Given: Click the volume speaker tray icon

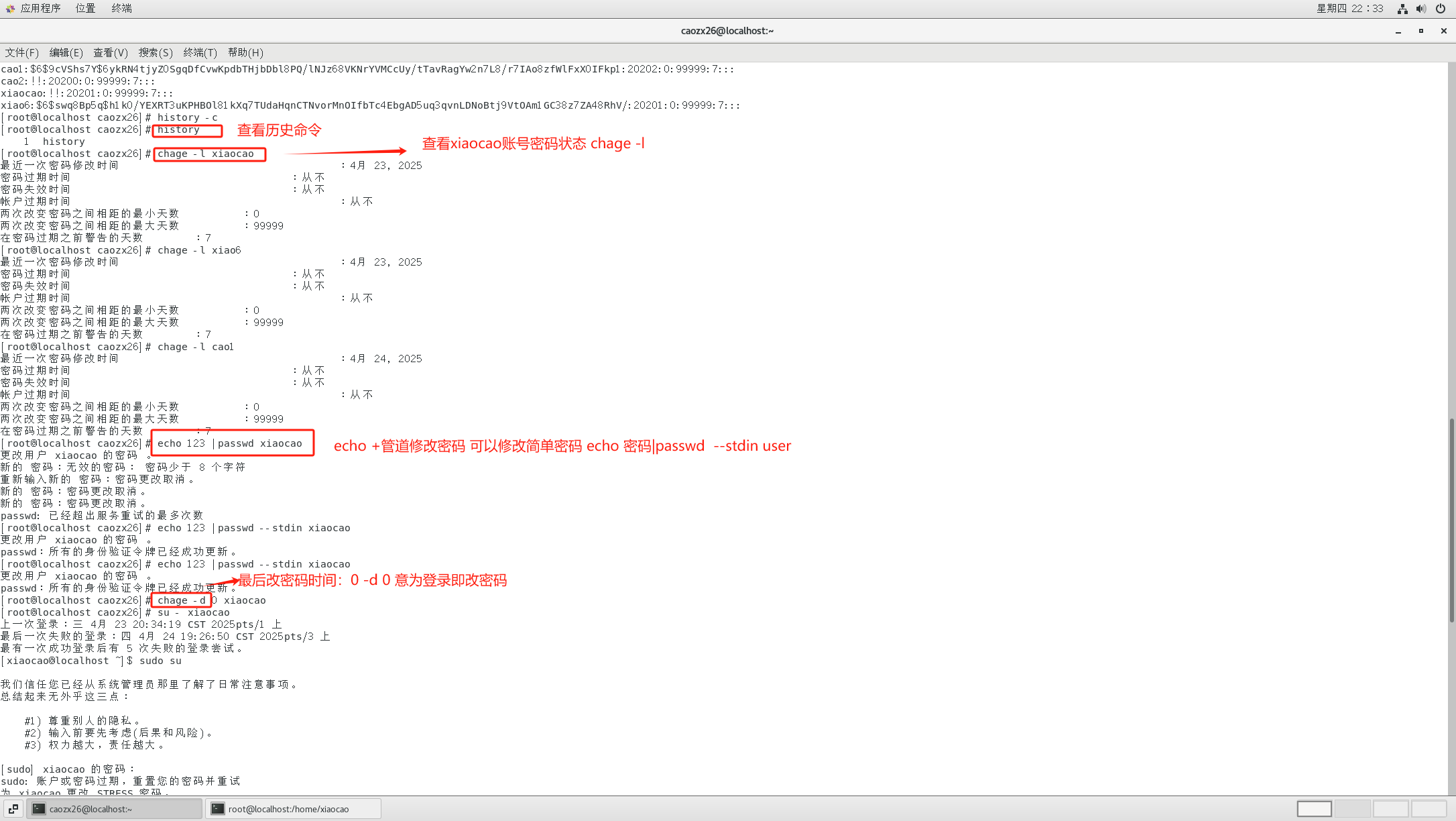Looking at the screenshot, I should [1421, 9].
